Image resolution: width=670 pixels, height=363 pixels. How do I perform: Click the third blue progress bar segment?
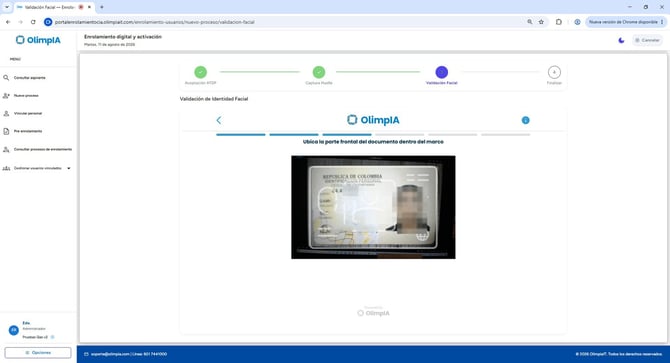[x=347, y=135]
